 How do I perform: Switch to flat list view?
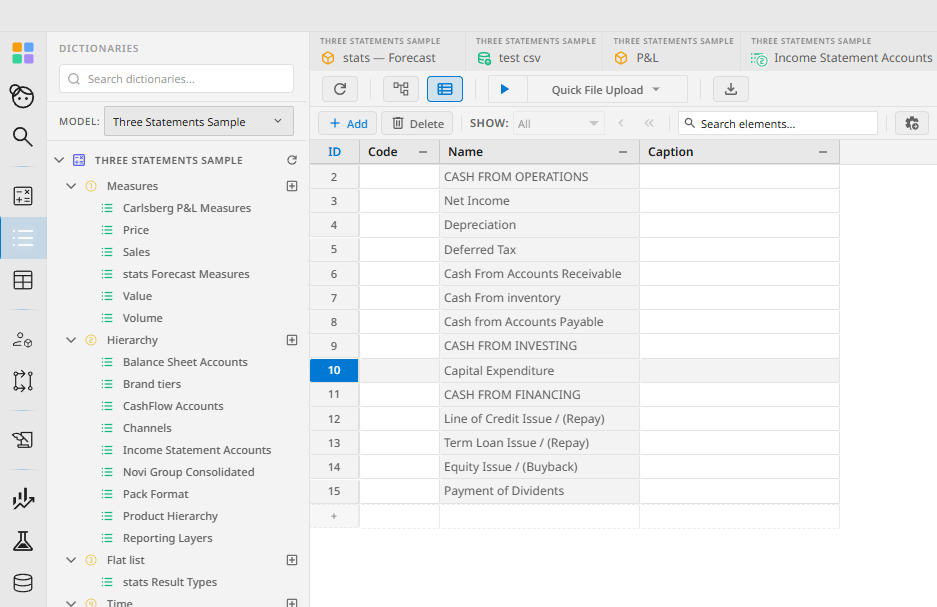click(x=445, y=90)
